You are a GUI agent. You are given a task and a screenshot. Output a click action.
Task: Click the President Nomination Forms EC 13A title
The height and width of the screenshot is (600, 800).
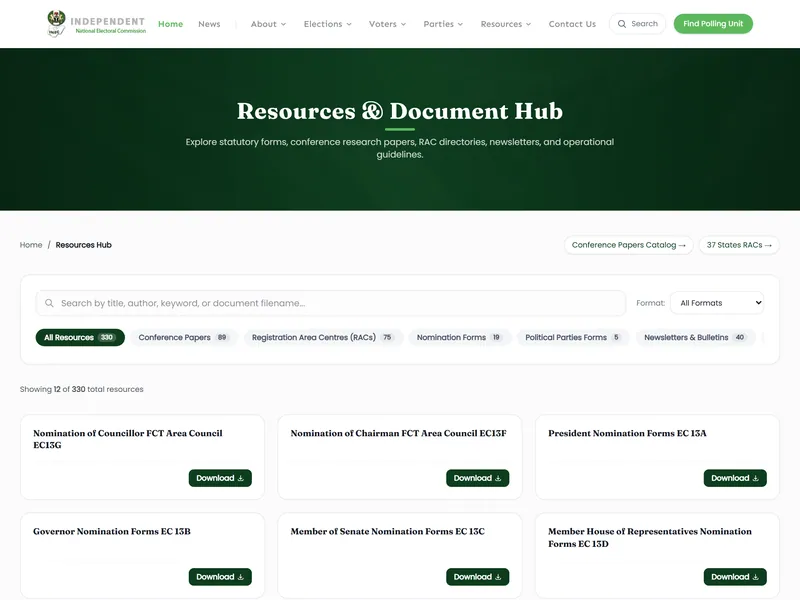[x=627, y=433]
